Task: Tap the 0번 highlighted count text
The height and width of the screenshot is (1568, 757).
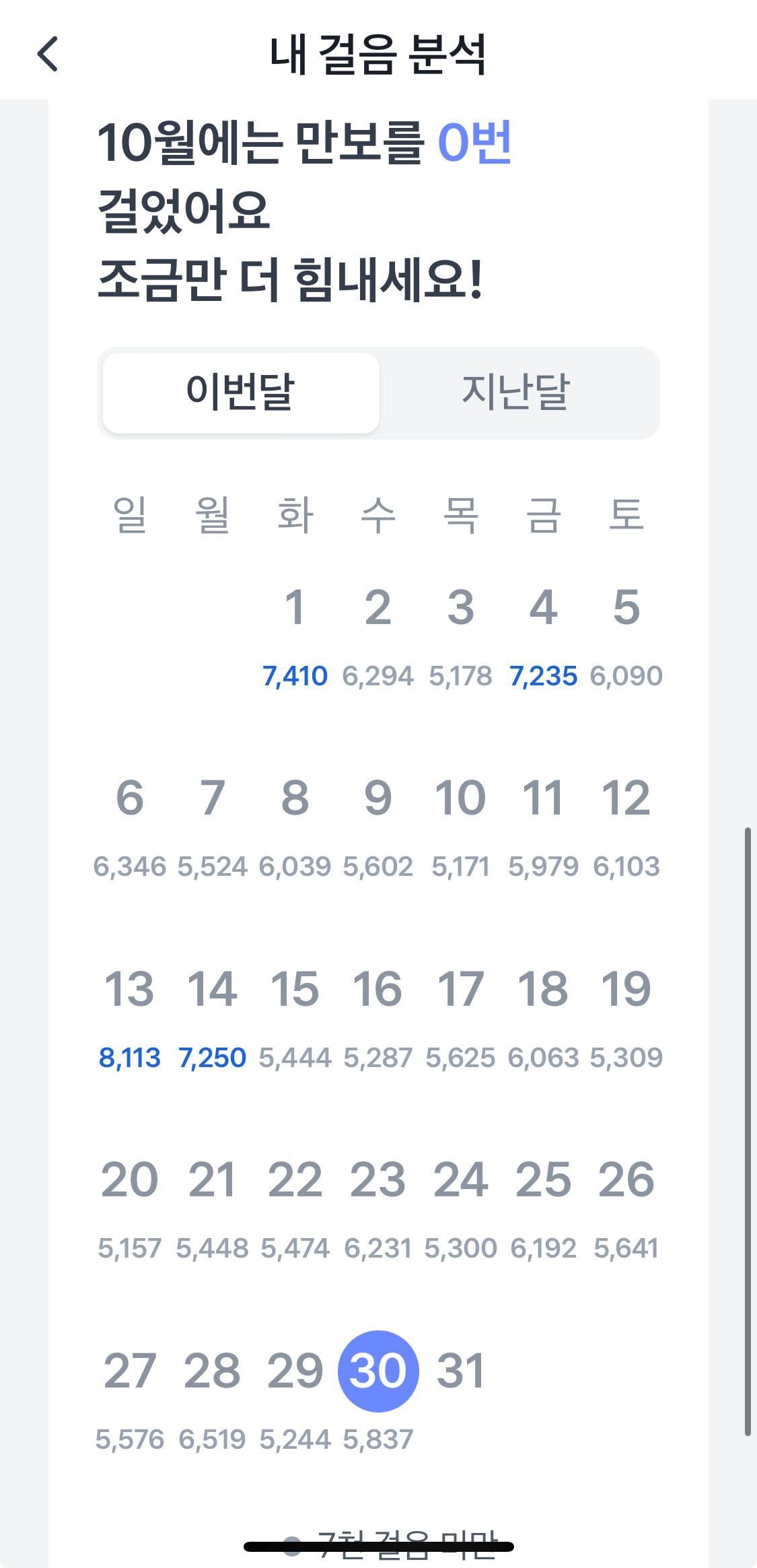Action: (x=475, y=143)
